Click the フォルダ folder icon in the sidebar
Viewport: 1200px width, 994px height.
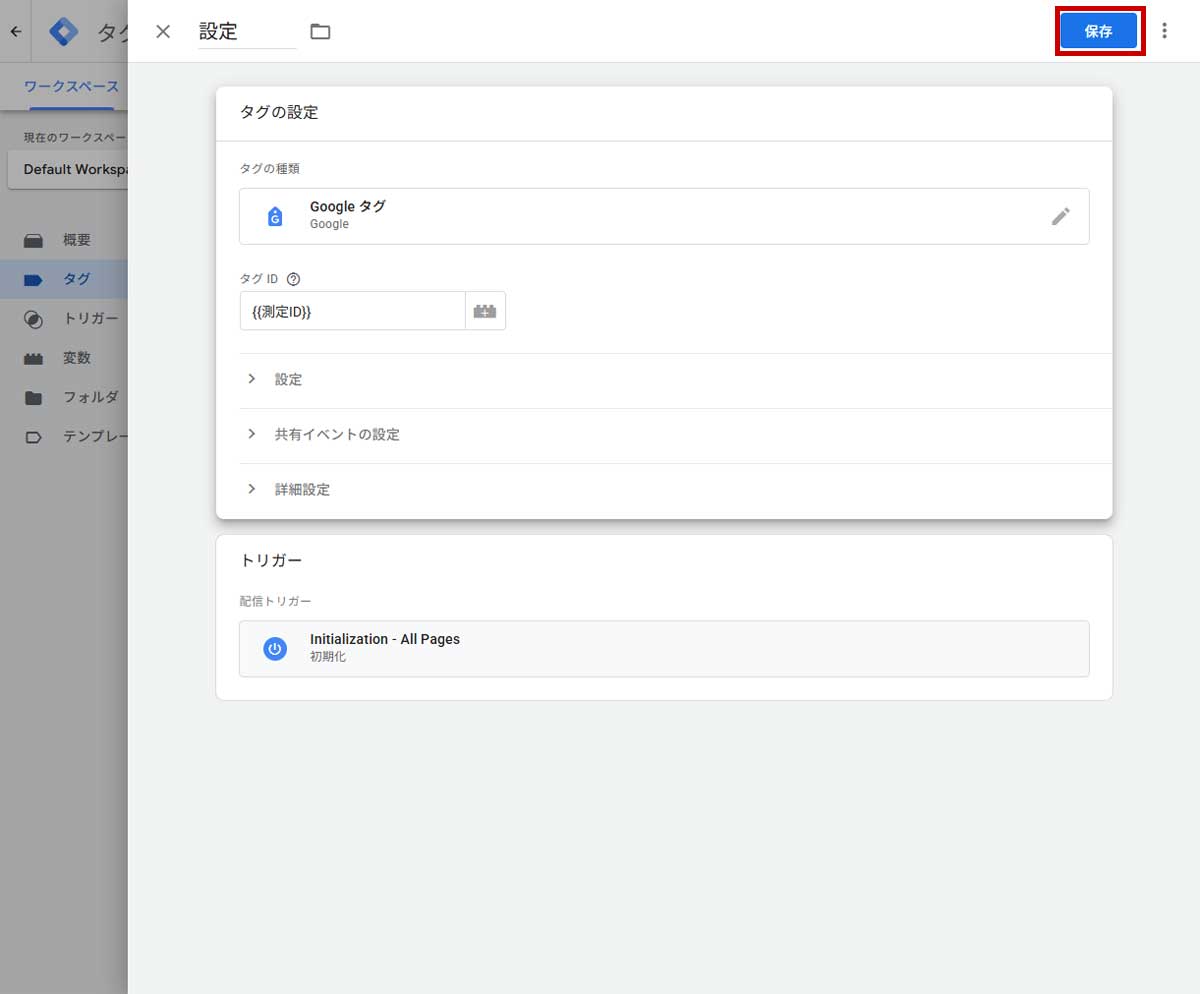coord(33,398)
